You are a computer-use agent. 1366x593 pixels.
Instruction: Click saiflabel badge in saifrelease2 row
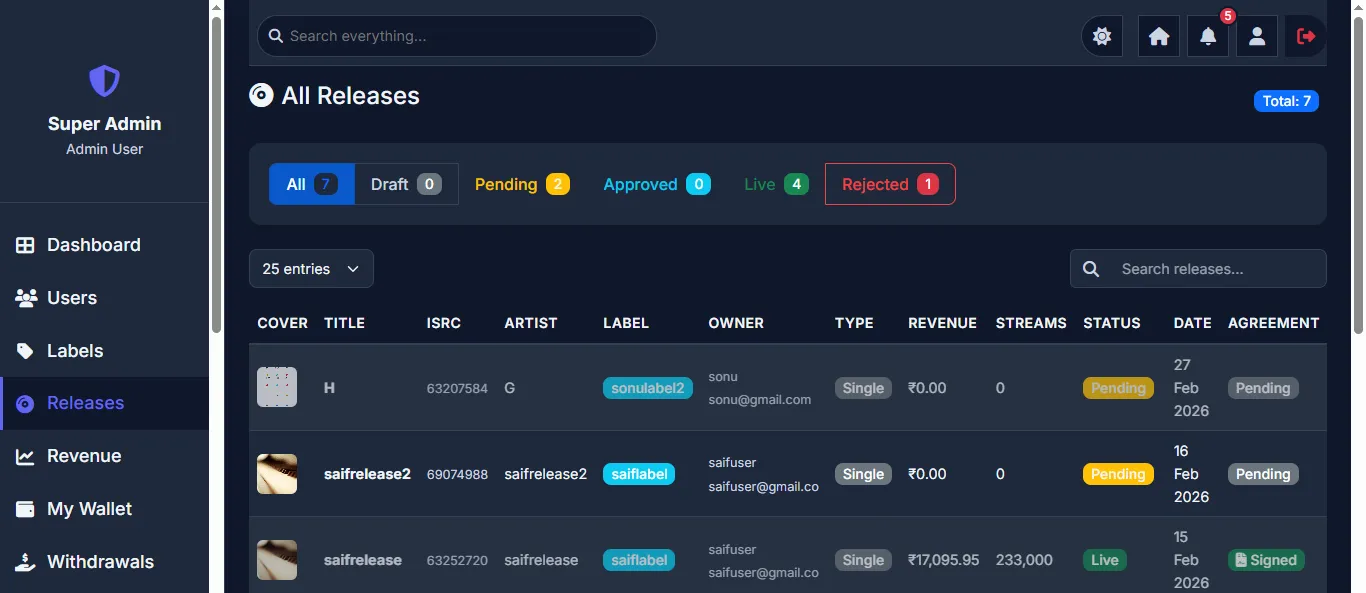pyautogui.click(x=639, y=474)
